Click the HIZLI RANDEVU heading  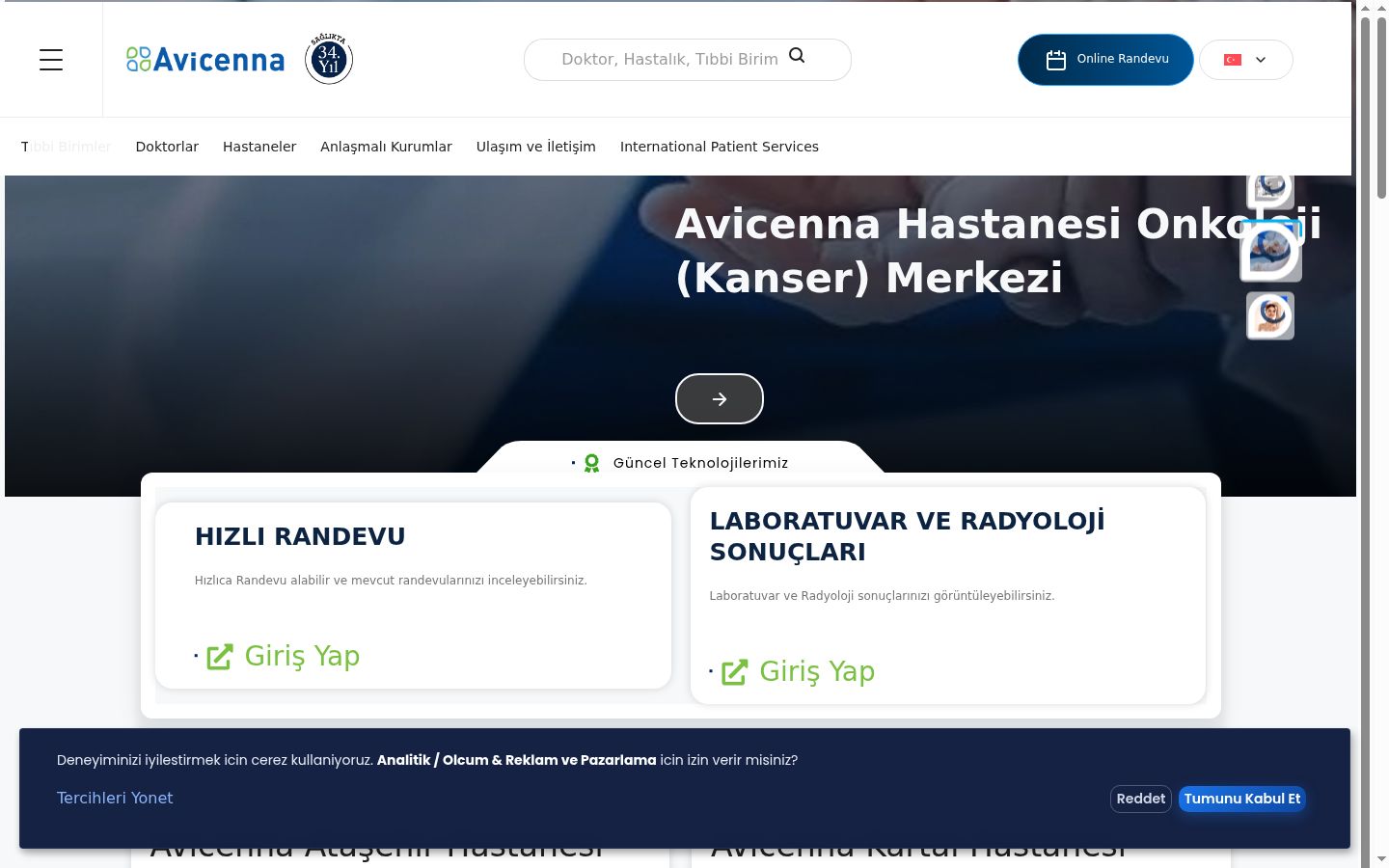(x=300, y=536)
